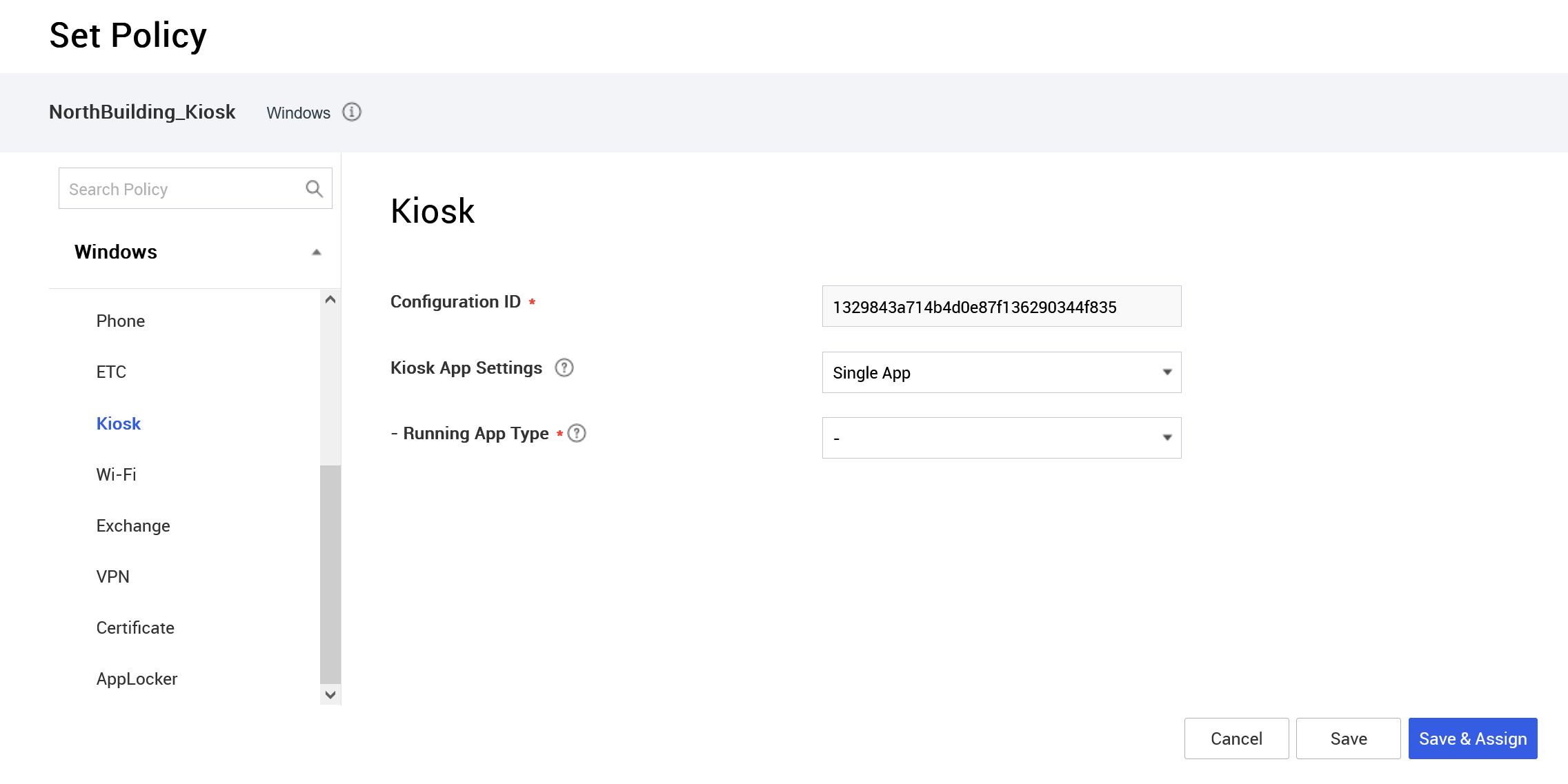Select the Wi-Fi menu item
This screenshot has height=784, width=1568.
point(115,474)
